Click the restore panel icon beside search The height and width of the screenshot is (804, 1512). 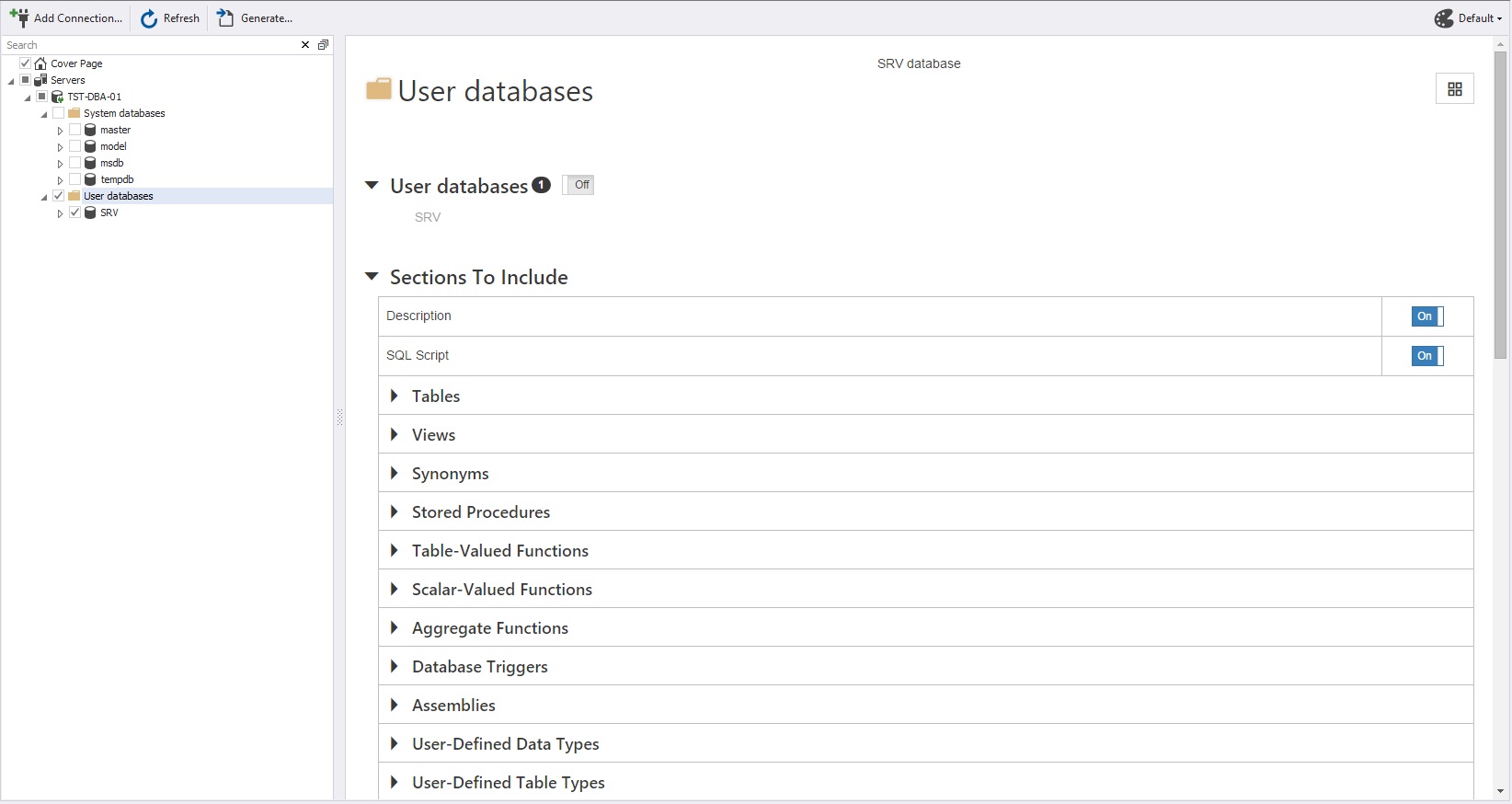(323, 45)
